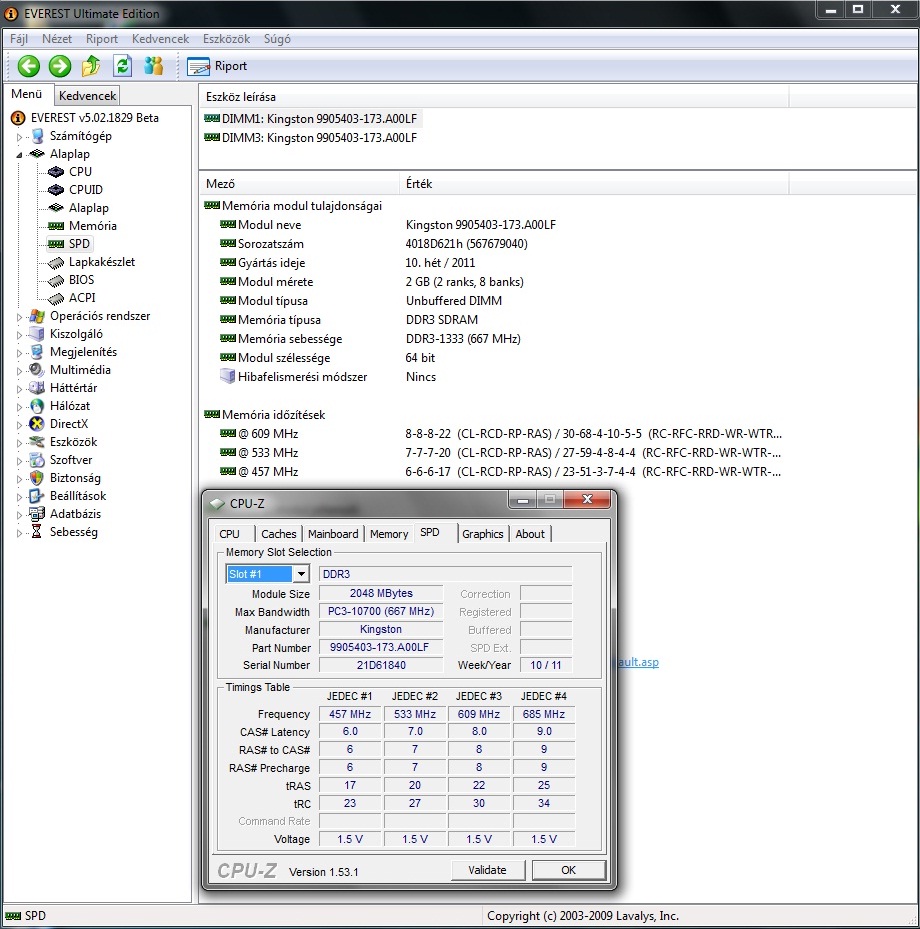Open the Memória tree item
The image size is (920, 929).
click(92, 226)
